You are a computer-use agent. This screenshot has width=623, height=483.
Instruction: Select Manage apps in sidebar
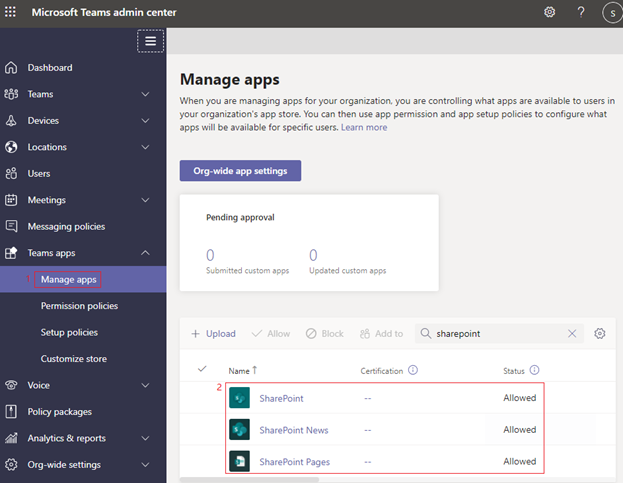click(x=68, y=280)
